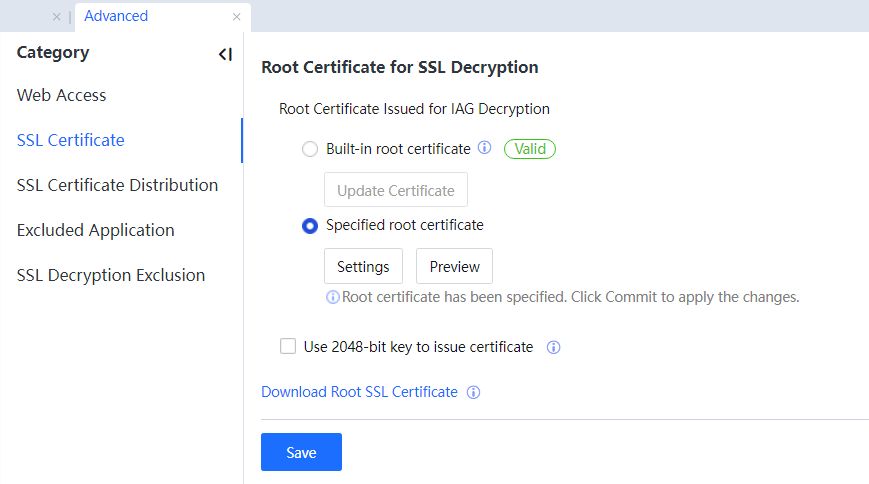Save the SSL certificate configuration
Viewport: 869px width, 484px height.
point(301,452)
